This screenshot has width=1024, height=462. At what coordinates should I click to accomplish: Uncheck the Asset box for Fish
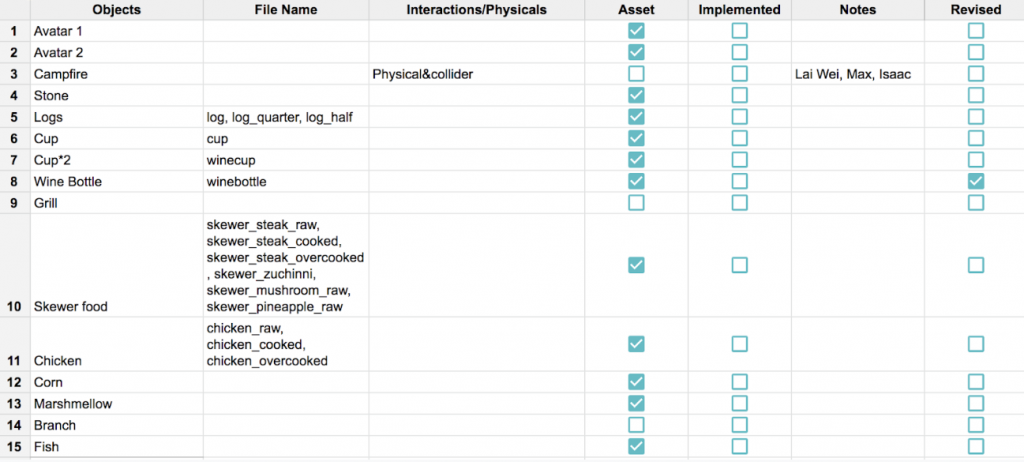[x=635, y=446]
